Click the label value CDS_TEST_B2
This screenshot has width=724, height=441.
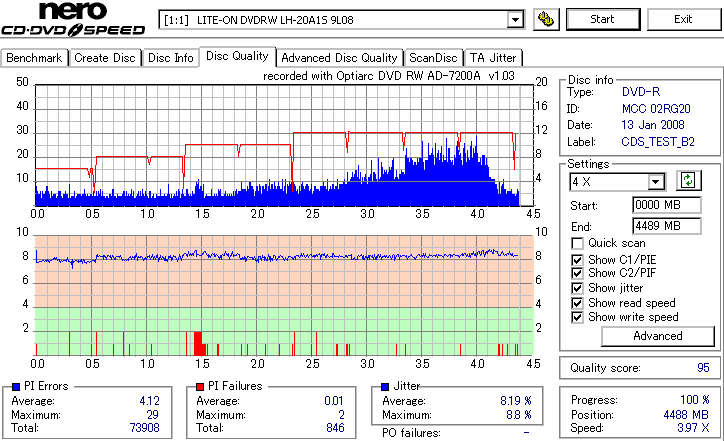click(x=658, y=142)
